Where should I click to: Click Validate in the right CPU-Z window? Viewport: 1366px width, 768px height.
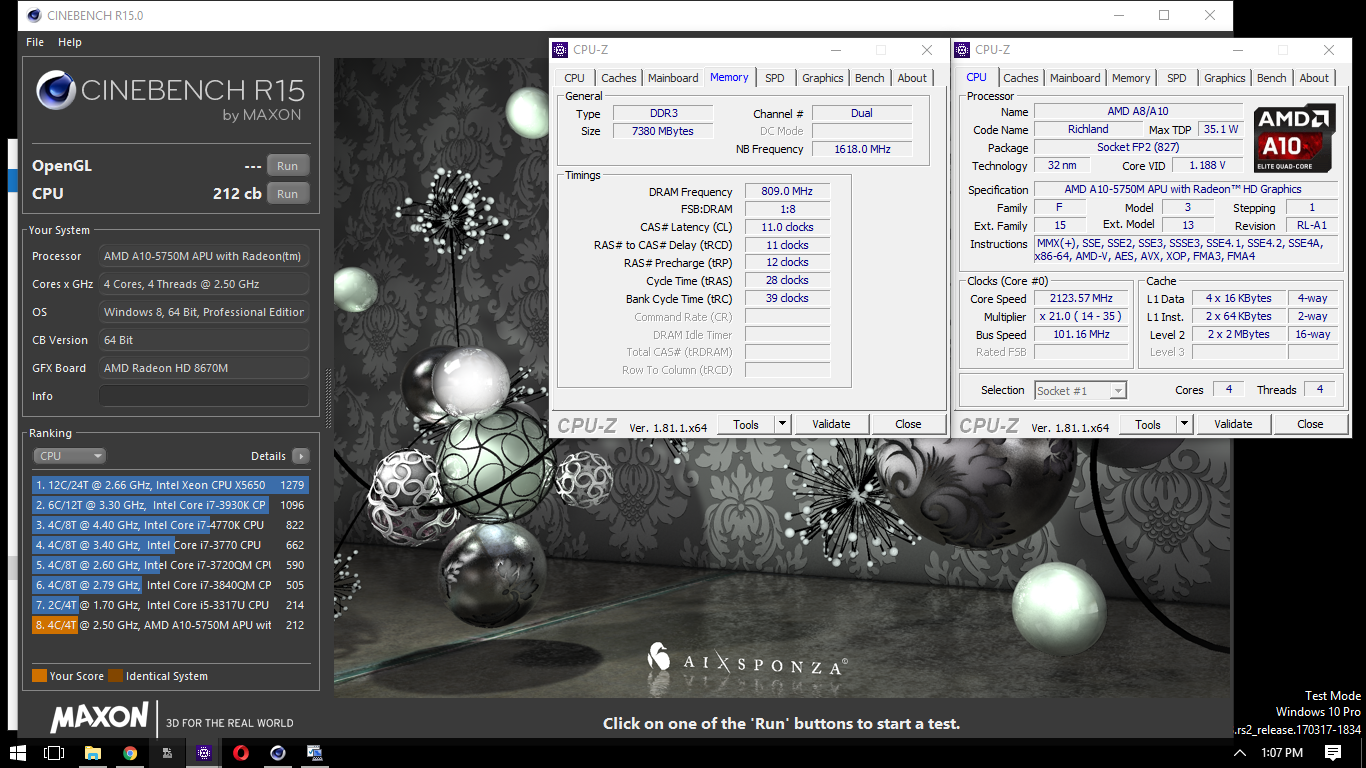[x=1233, y=424]
